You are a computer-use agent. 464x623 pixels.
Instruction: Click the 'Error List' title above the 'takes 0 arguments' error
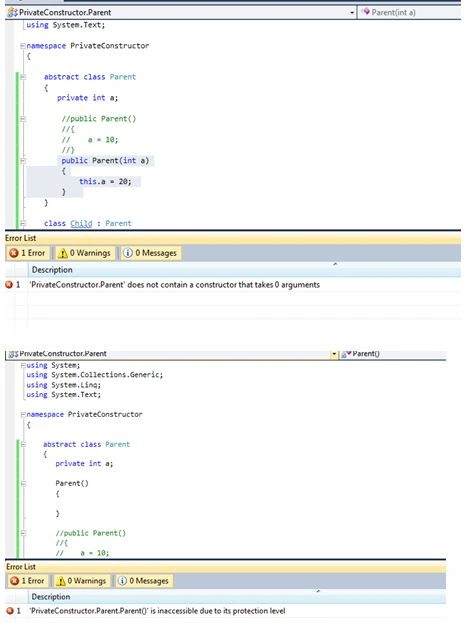20,238
